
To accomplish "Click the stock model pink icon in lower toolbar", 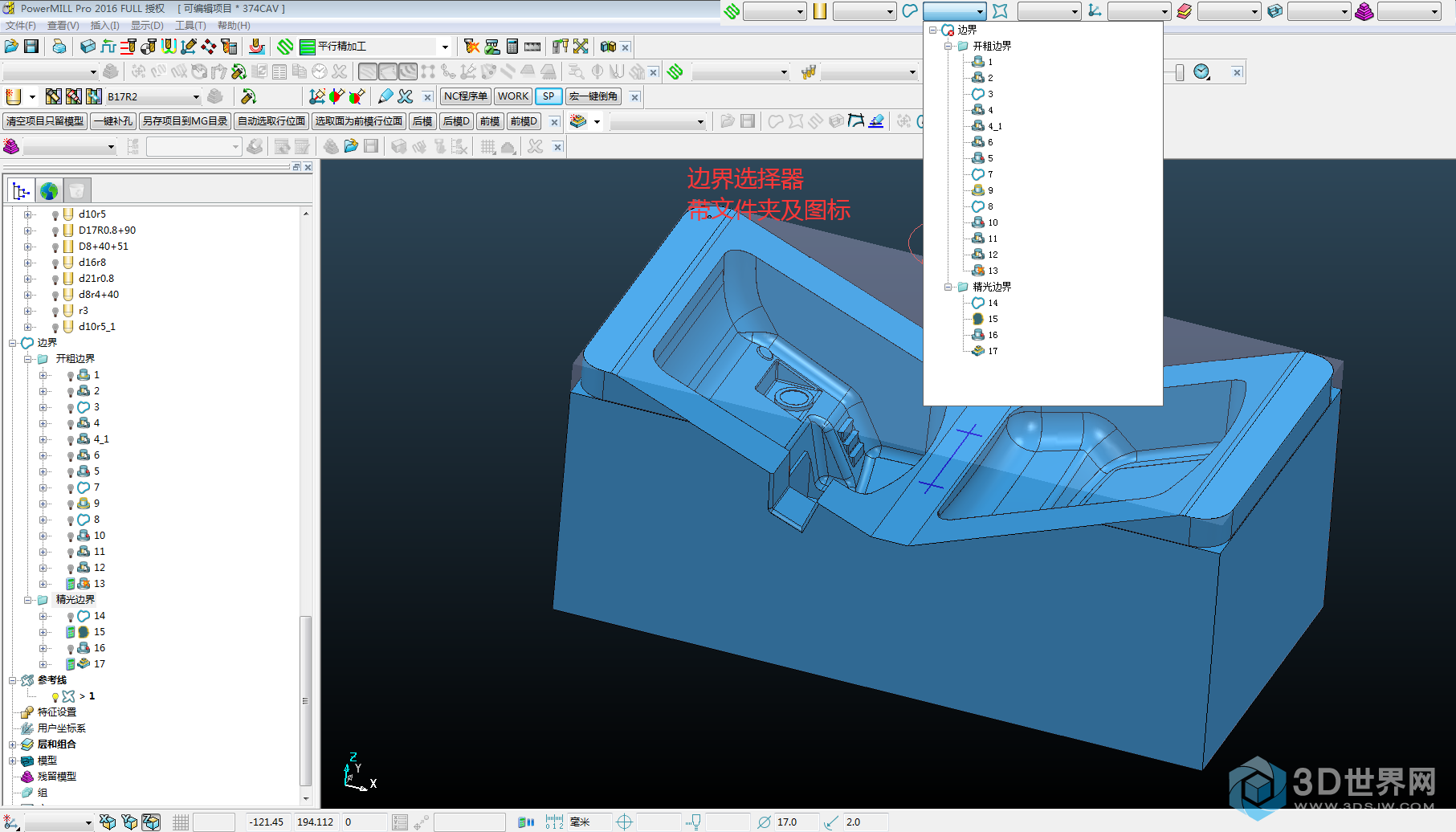I will (11, 146).
